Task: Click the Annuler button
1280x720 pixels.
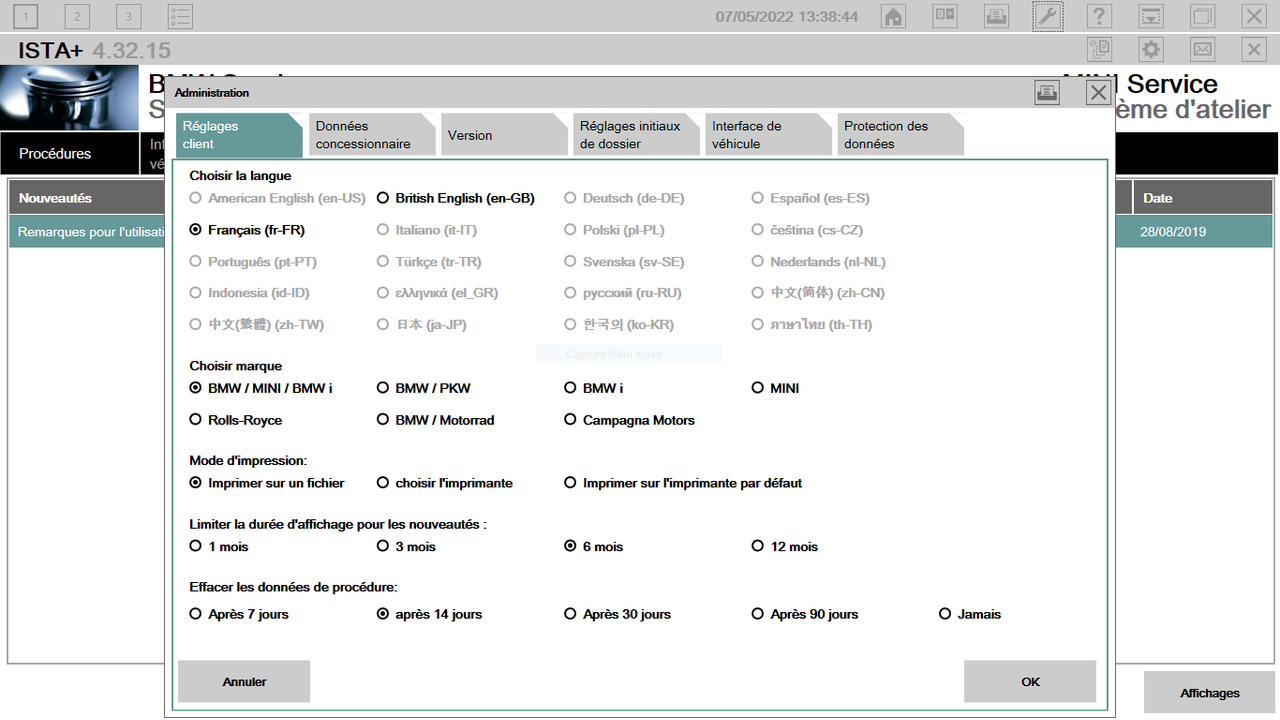Action: coord(244,681)
